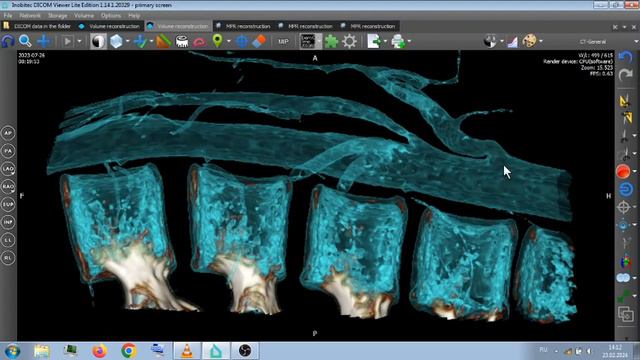Screen dimensions: 640x360
Task: Select the eraser tool
Action: coord(259,41)
